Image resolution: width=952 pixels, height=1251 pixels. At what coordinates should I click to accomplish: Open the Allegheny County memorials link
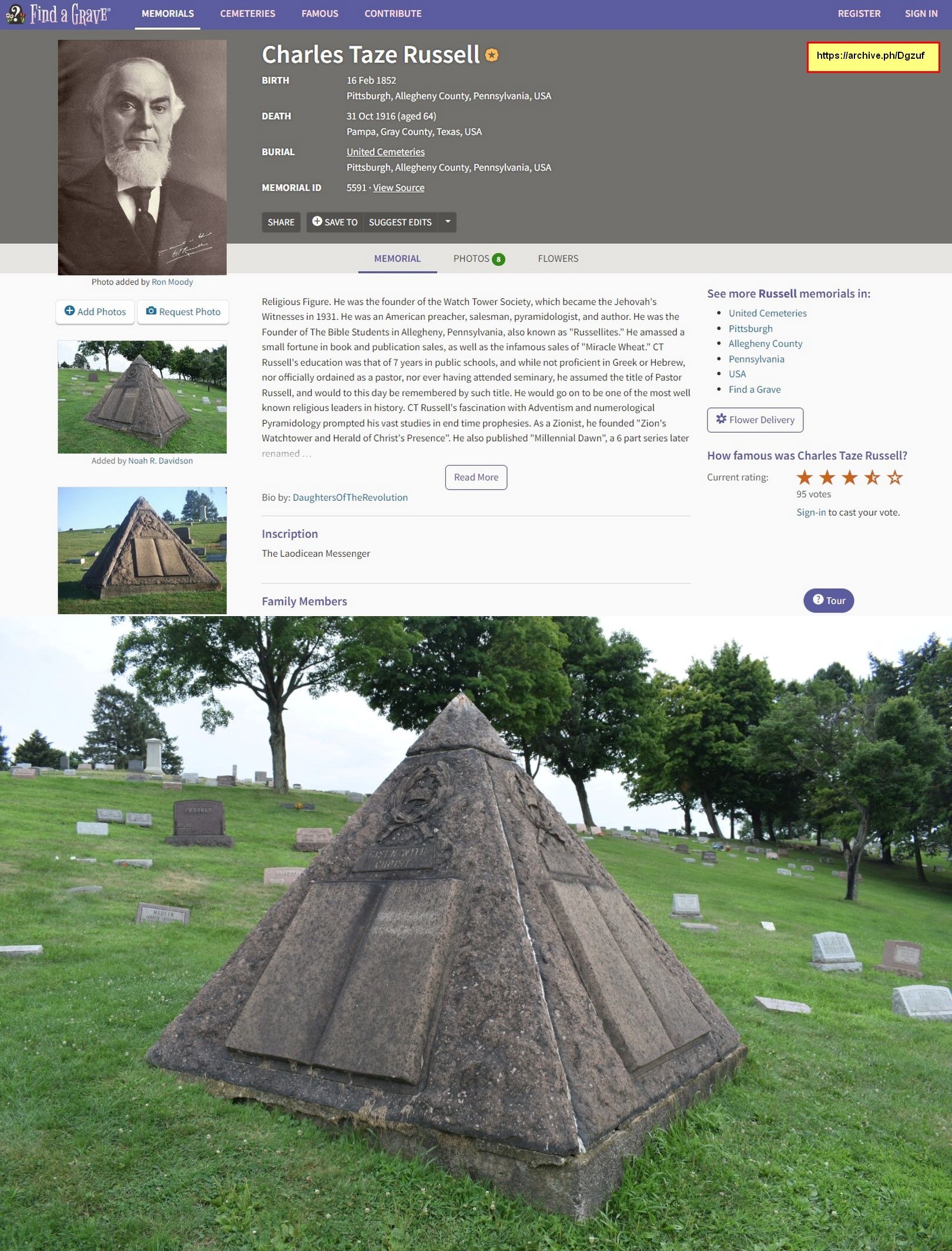(765, 344)
